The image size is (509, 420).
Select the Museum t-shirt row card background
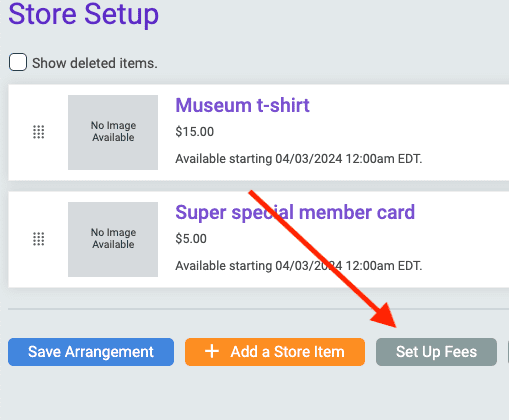(259, 132)
